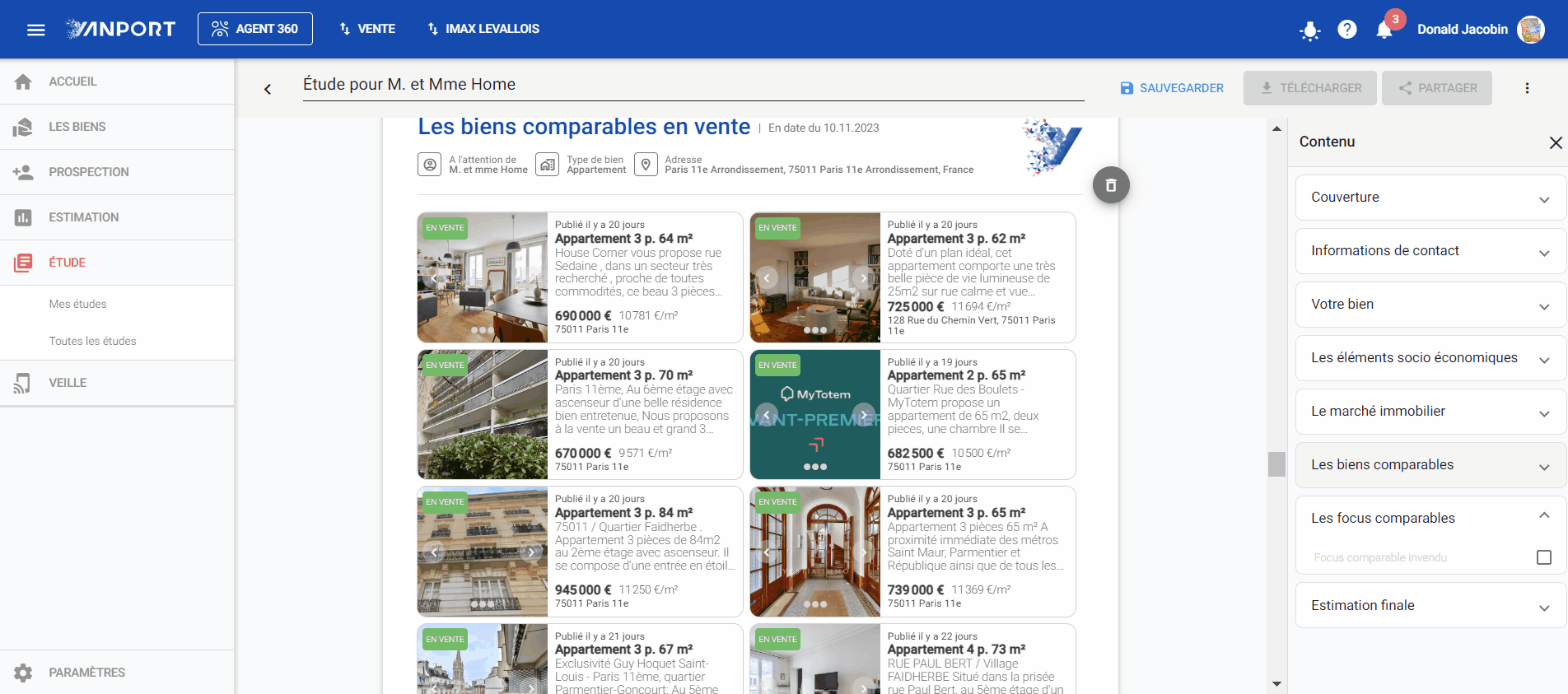The width and height of the screenshot is (1568, 694).
Task: Click the scroll down arrow of document
Action: pyautogui.click(x=1276, y=683)
